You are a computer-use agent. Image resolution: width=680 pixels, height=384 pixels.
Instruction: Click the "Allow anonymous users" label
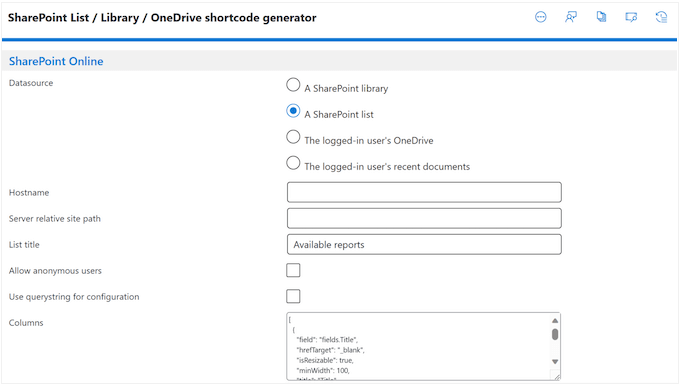tap(55, 271)
